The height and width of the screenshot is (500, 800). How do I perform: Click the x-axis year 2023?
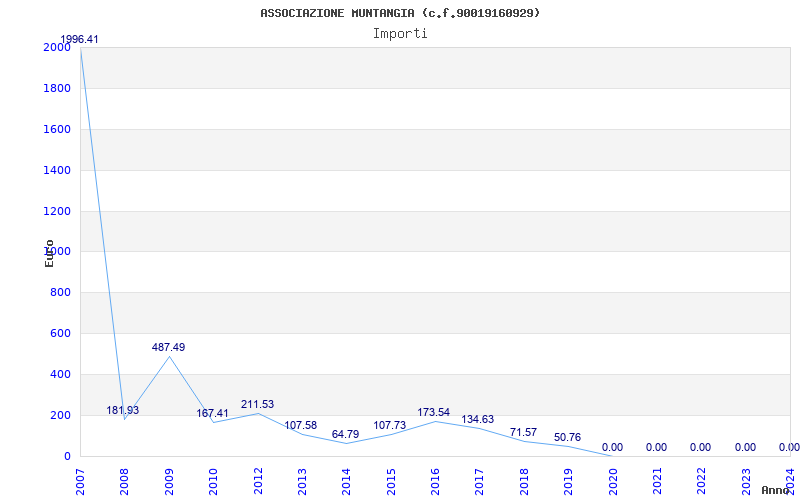(746, 481)
